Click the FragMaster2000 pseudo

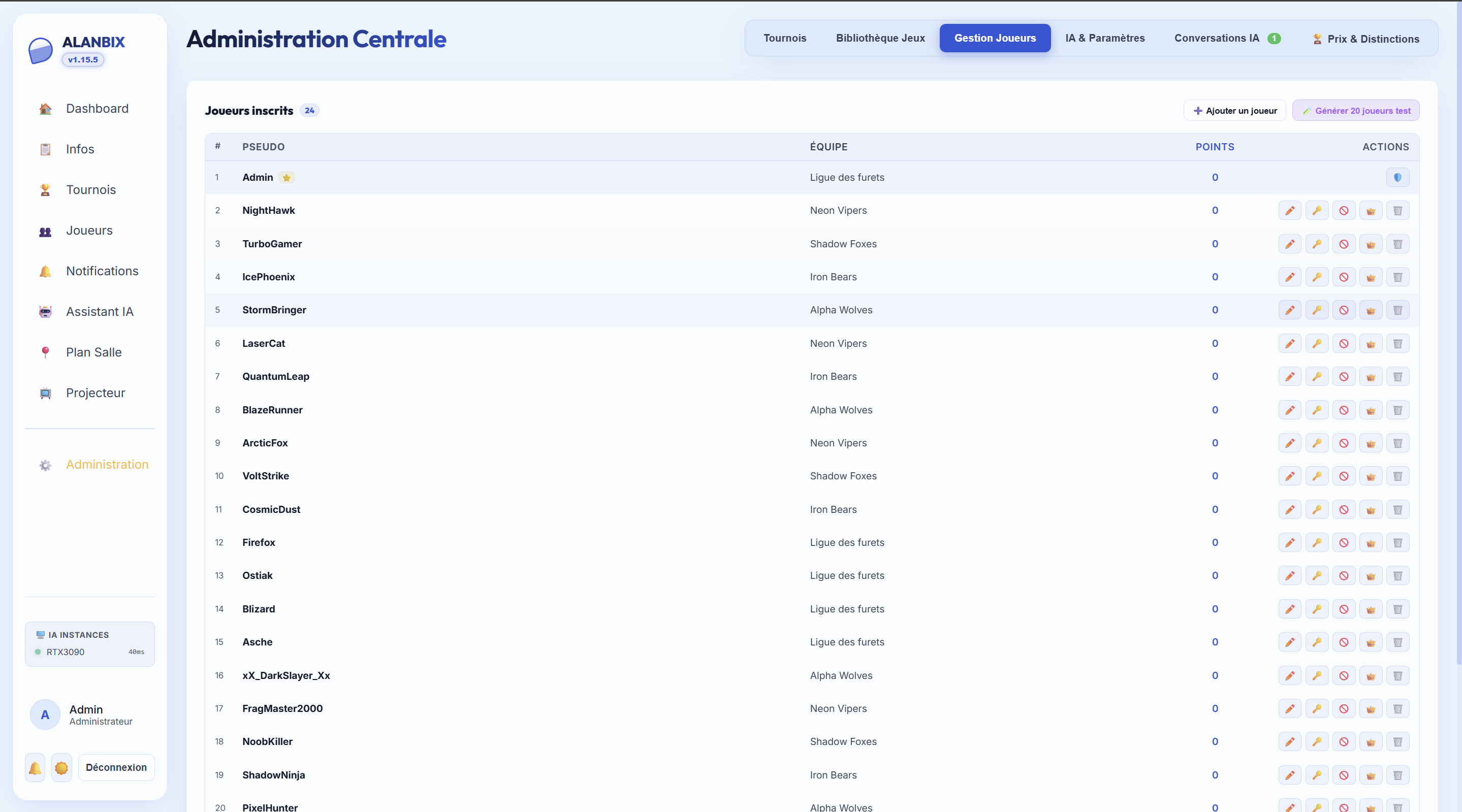[x=282, y=708]
